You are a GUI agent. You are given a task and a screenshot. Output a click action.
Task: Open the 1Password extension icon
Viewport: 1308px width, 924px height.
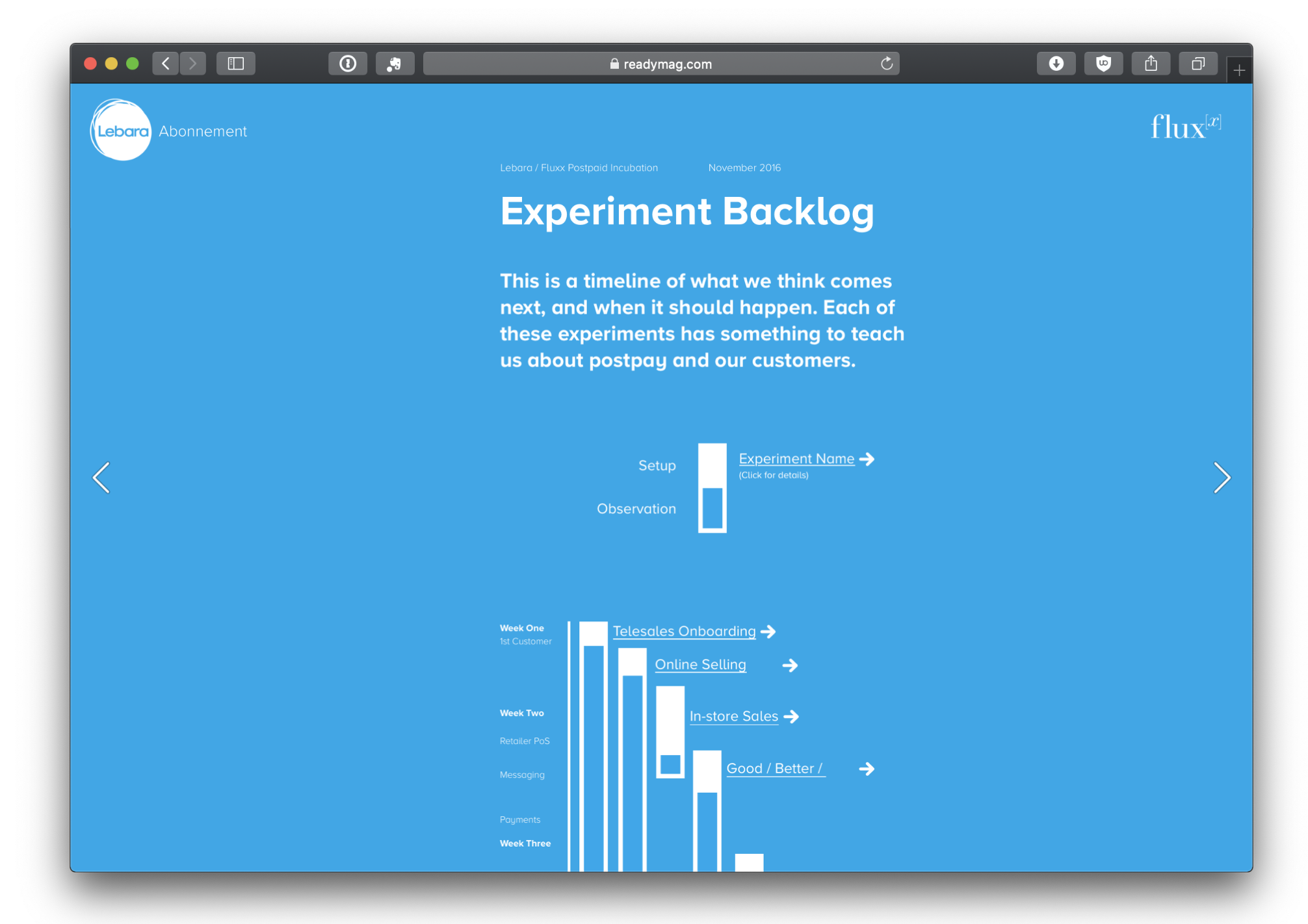[x=348, y=64]
